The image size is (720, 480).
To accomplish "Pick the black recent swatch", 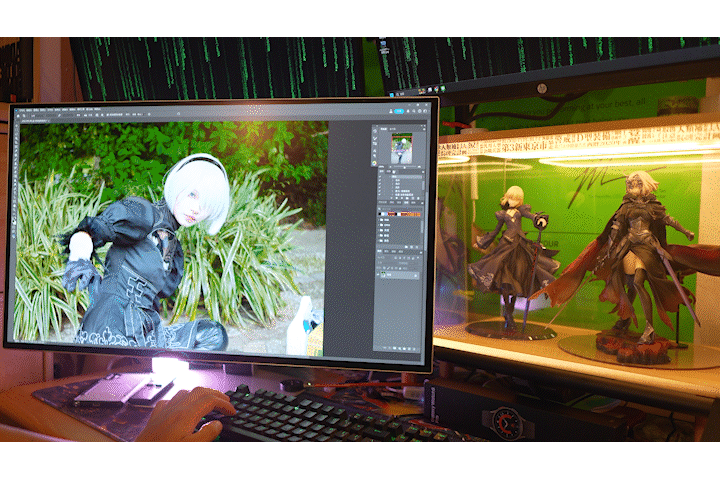I will (x=380, y=214).
